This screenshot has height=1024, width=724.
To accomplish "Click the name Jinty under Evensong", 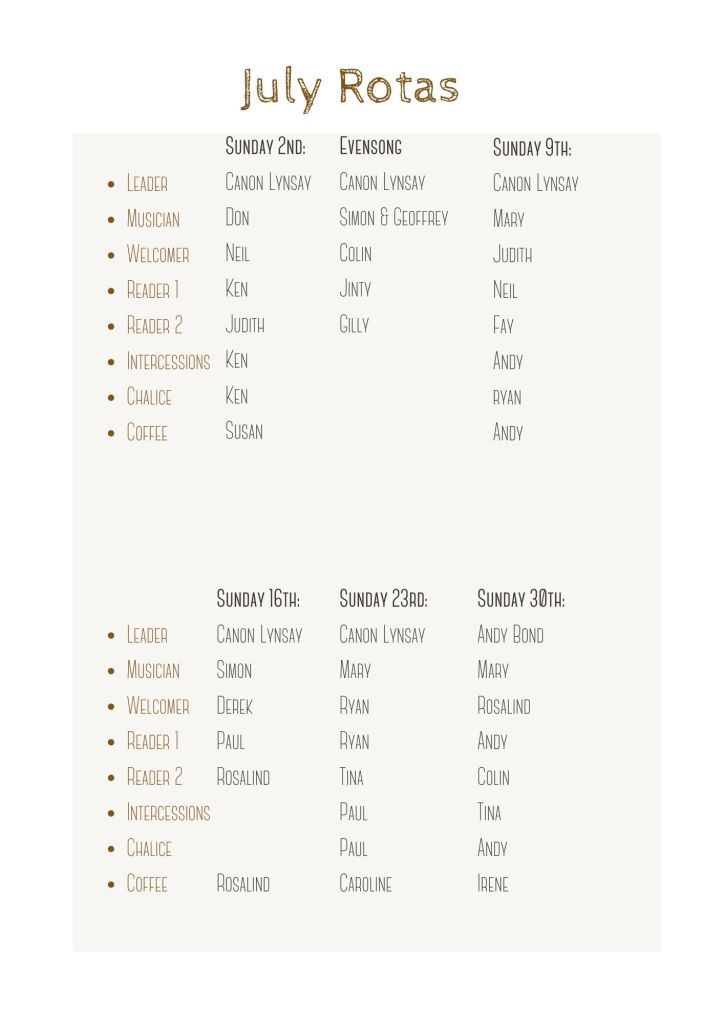I will pos(355,289).
